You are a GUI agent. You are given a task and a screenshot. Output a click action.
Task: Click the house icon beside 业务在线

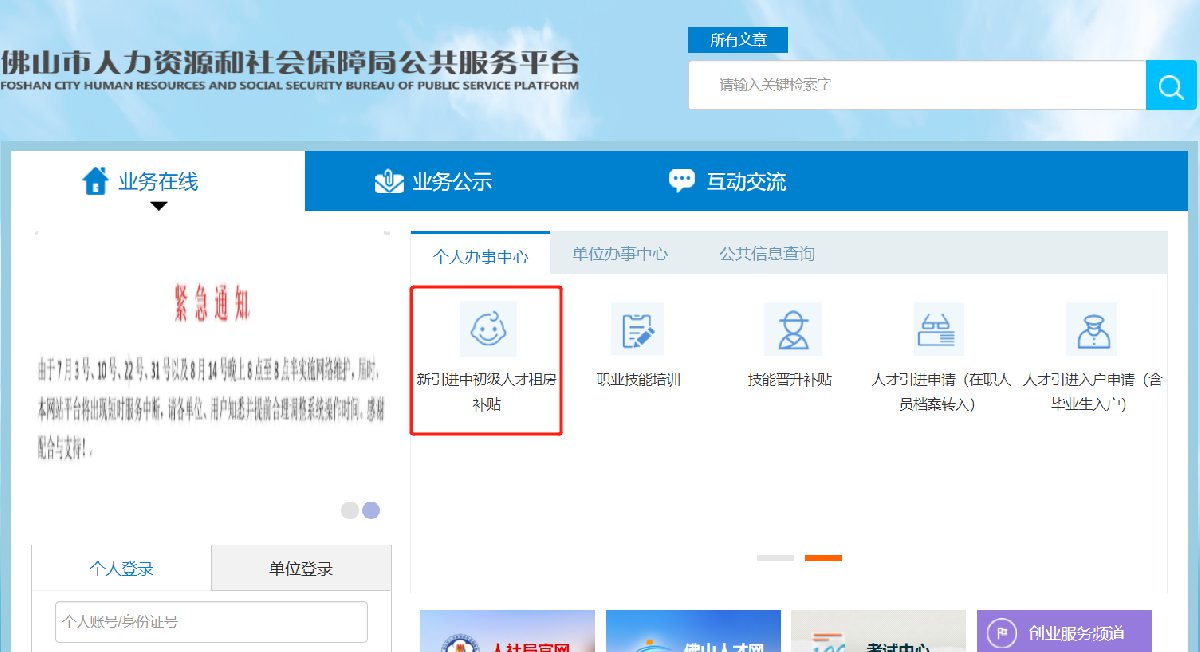coord(95,181)
